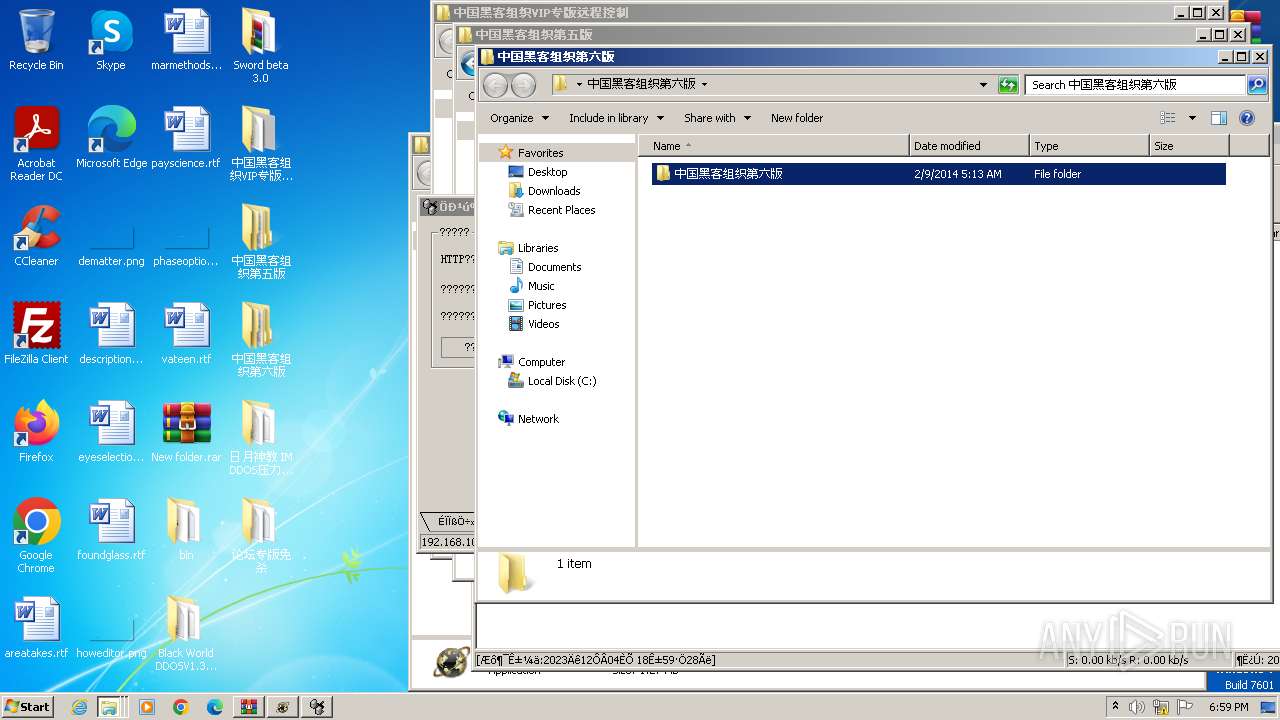Click the change view icon in Explorer toolbar

tap(1167, 118)
